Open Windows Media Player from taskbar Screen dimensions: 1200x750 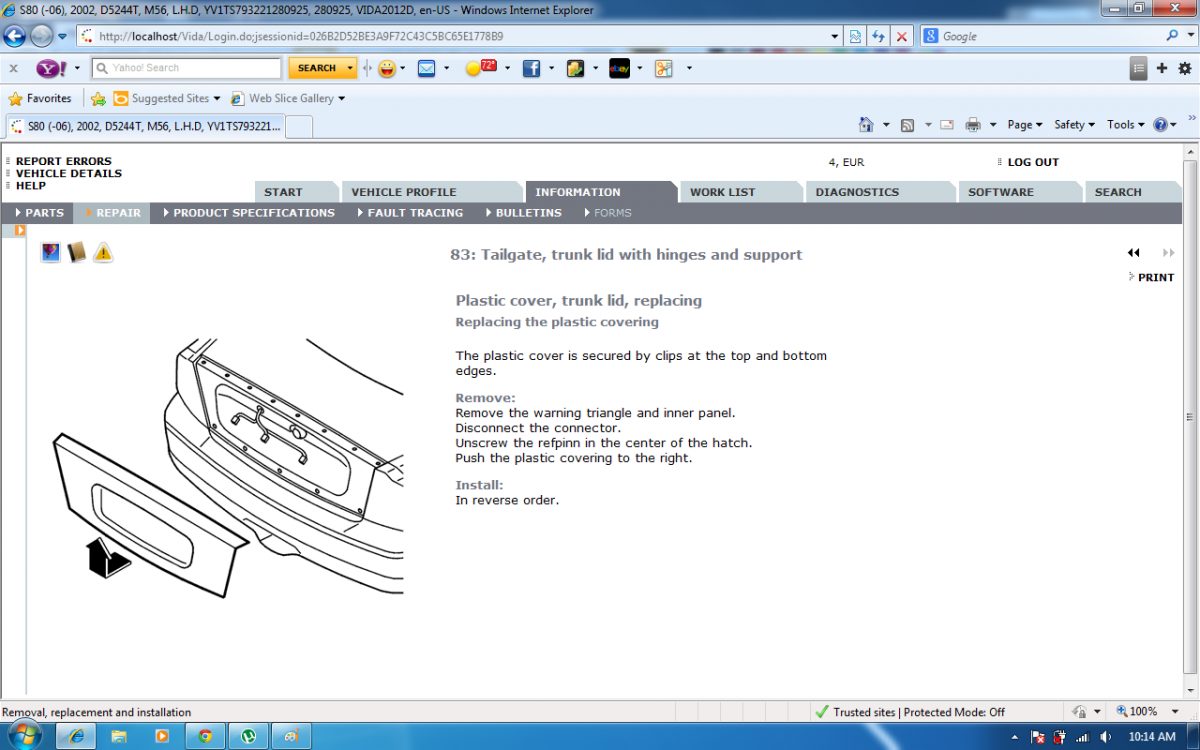162,736
